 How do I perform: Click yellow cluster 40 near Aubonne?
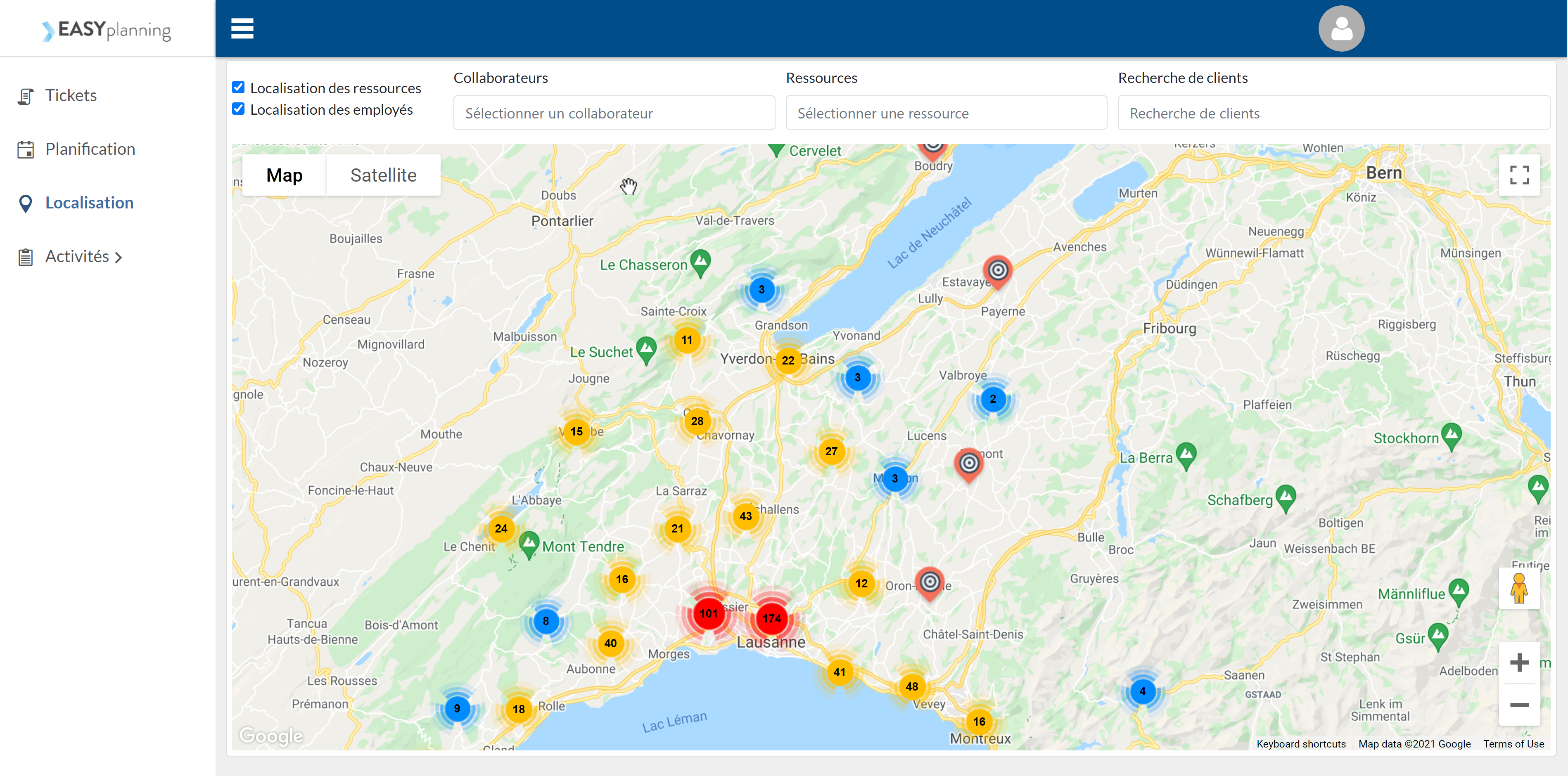click(x=610, y=644)
